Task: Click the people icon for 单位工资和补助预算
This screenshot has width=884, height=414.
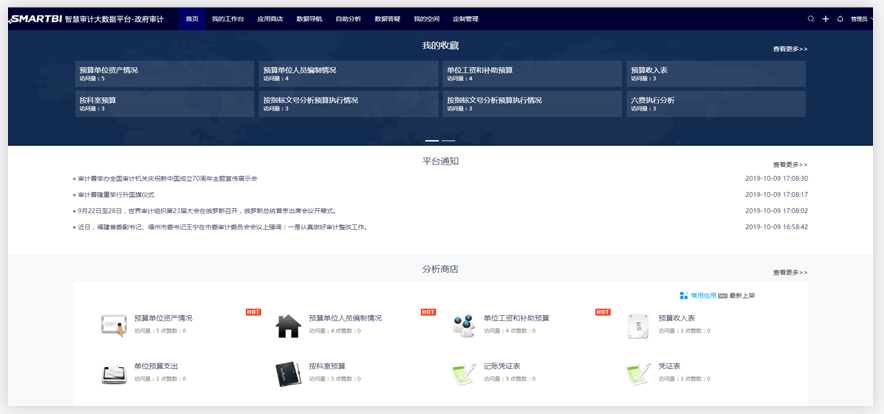Action: click(462, 325)
